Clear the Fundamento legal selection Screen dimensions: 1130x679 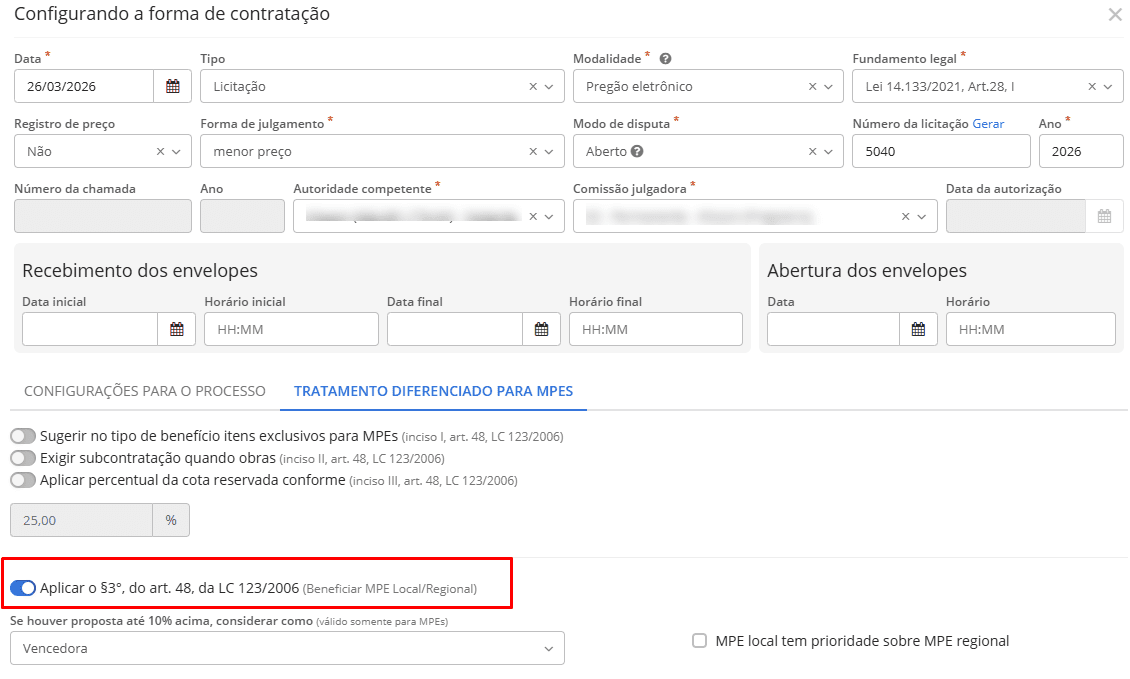[x=1092, y=87]
